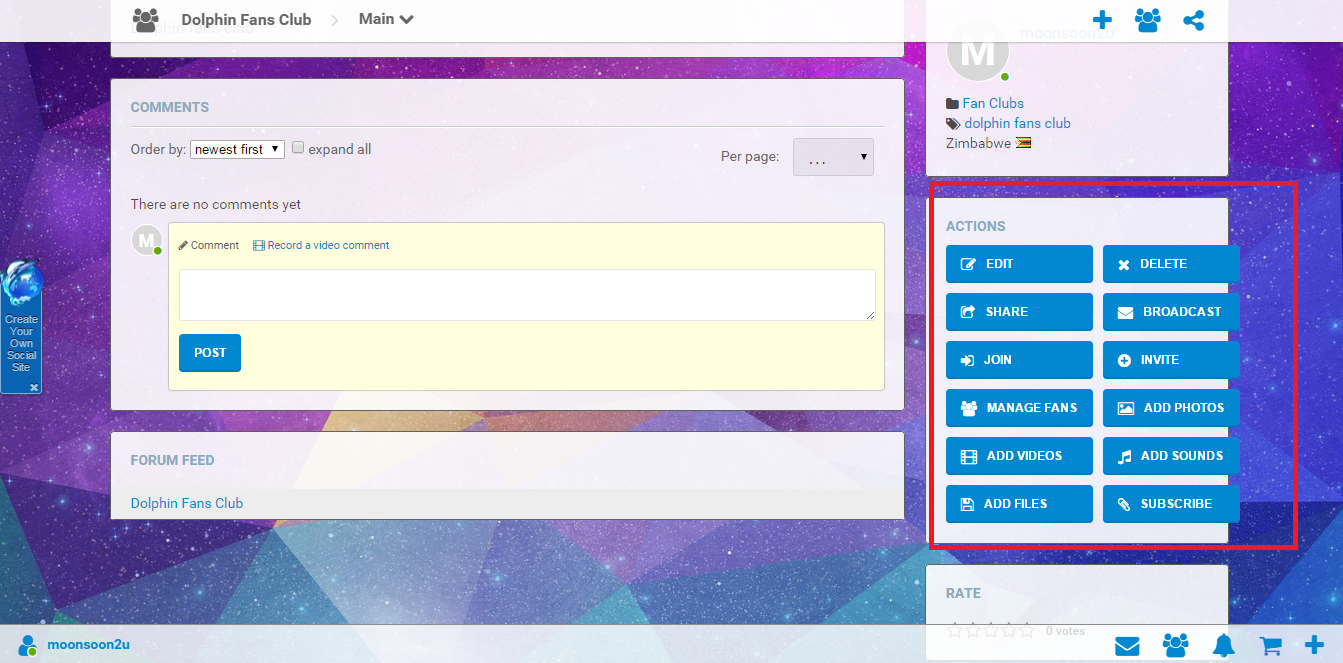Open the Dolphin Fans Club forum link

187,503
